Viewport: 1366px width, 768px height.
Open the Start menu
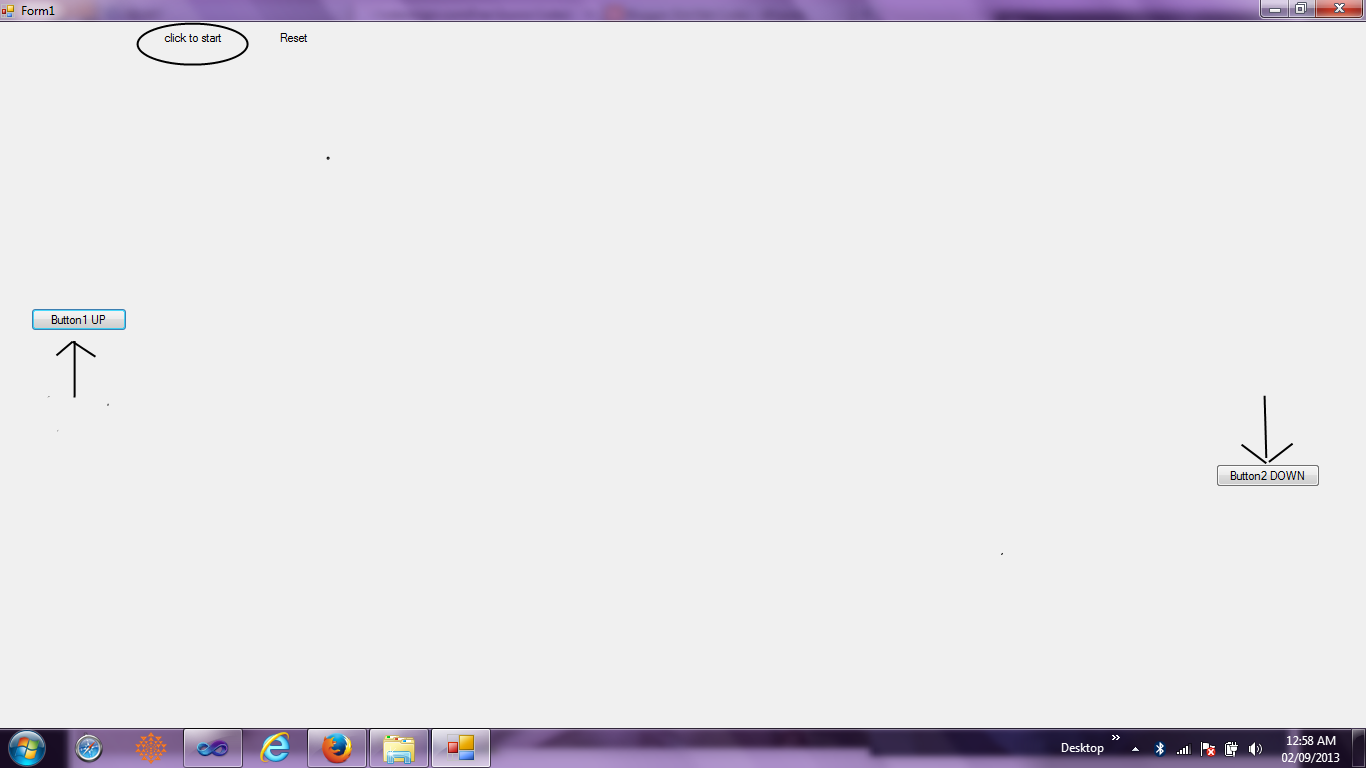24,748
